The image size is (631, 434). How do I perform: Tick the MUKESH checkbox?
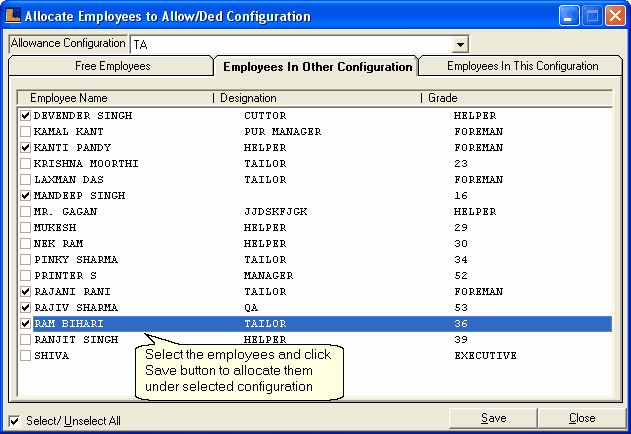click(x=25, y=227)
